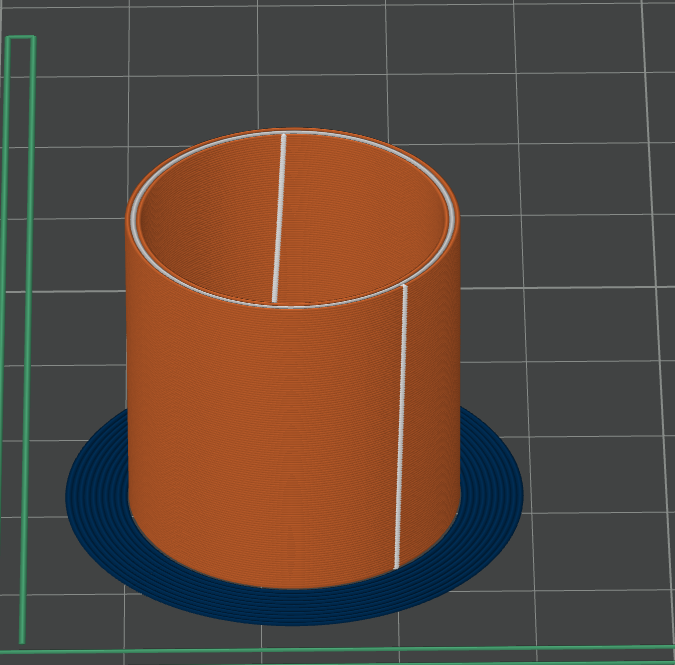
Task: Click the white seam line on the cylinder's outer wall
Action: (x=402, y=430)
